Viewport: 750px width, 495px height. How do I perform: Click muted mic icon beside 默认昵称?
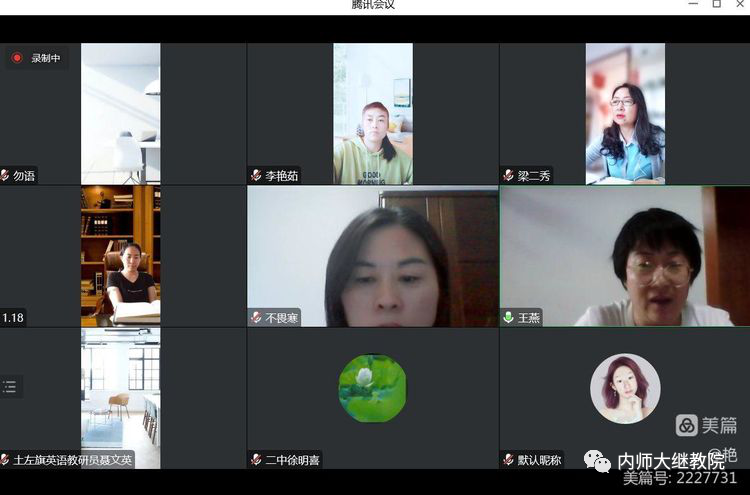(x=509, y=460)
